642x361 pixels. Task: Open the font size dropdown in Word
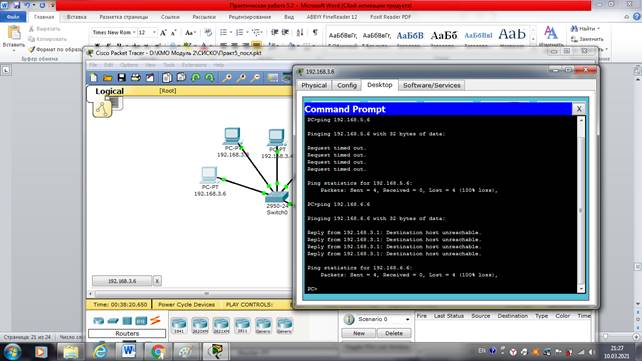(154, 32)
